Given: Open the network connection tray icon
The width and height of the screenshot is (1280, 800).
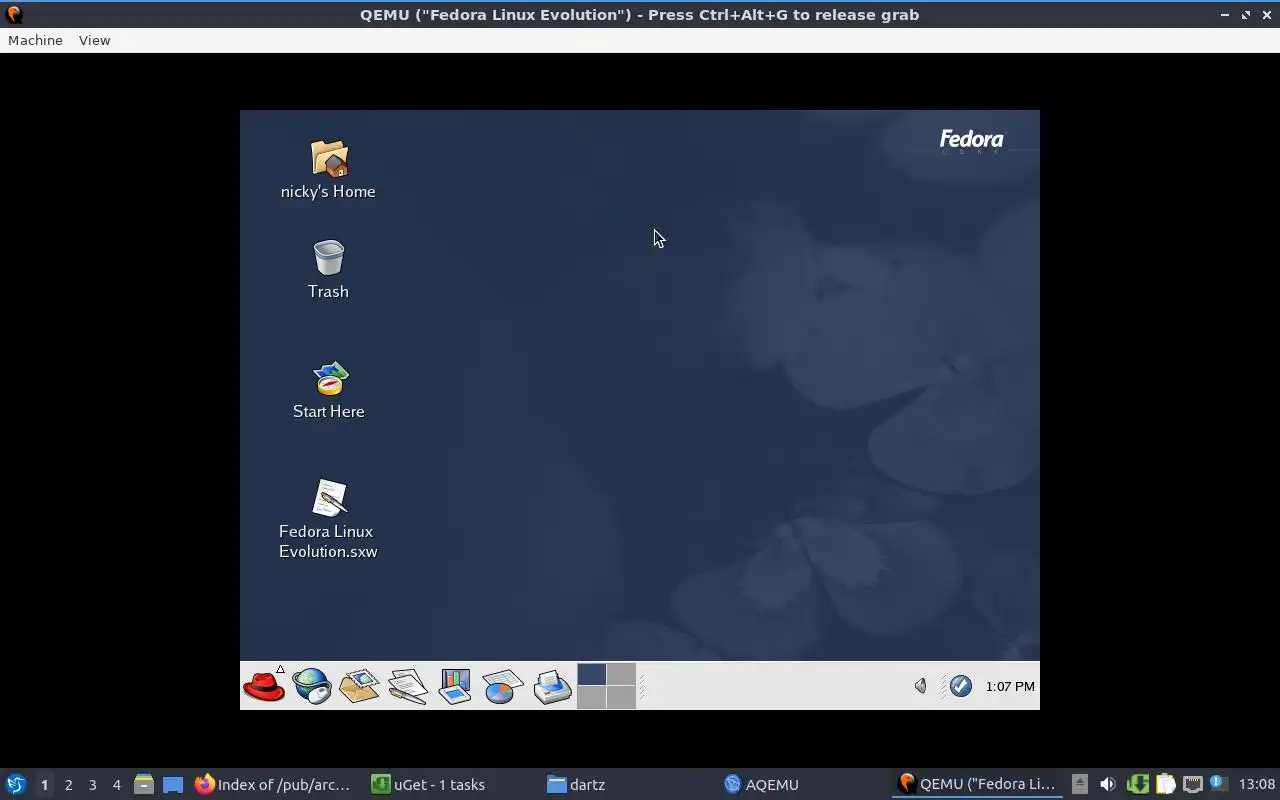Looking at the screenshot, I should [x=1192, y=784].
